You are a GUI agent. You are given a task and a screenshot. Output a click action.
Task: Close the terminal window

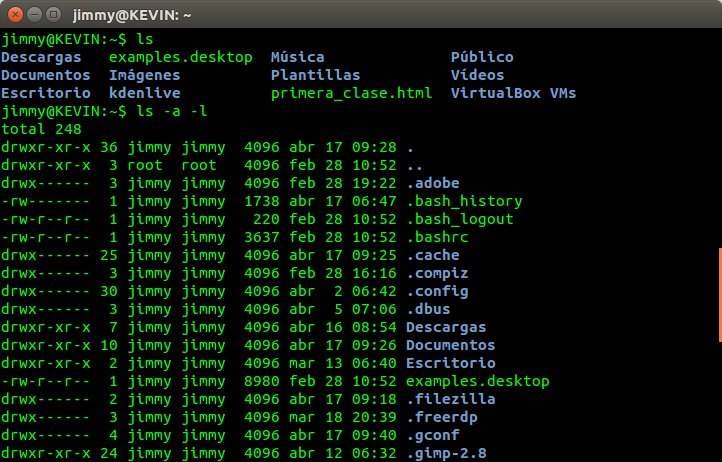click(15, 15)
